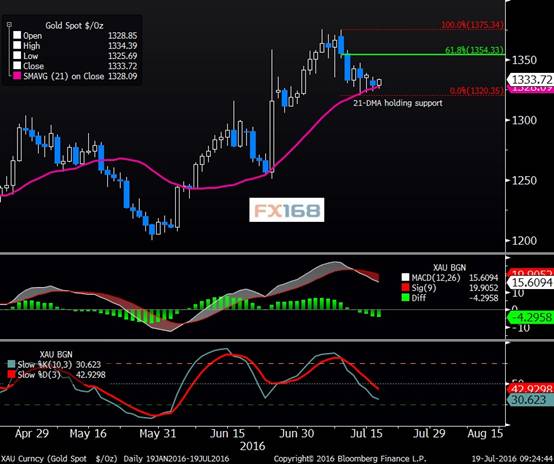
Task: Click the Open value 1328.85 in legend
Action: tap(122, 36)
